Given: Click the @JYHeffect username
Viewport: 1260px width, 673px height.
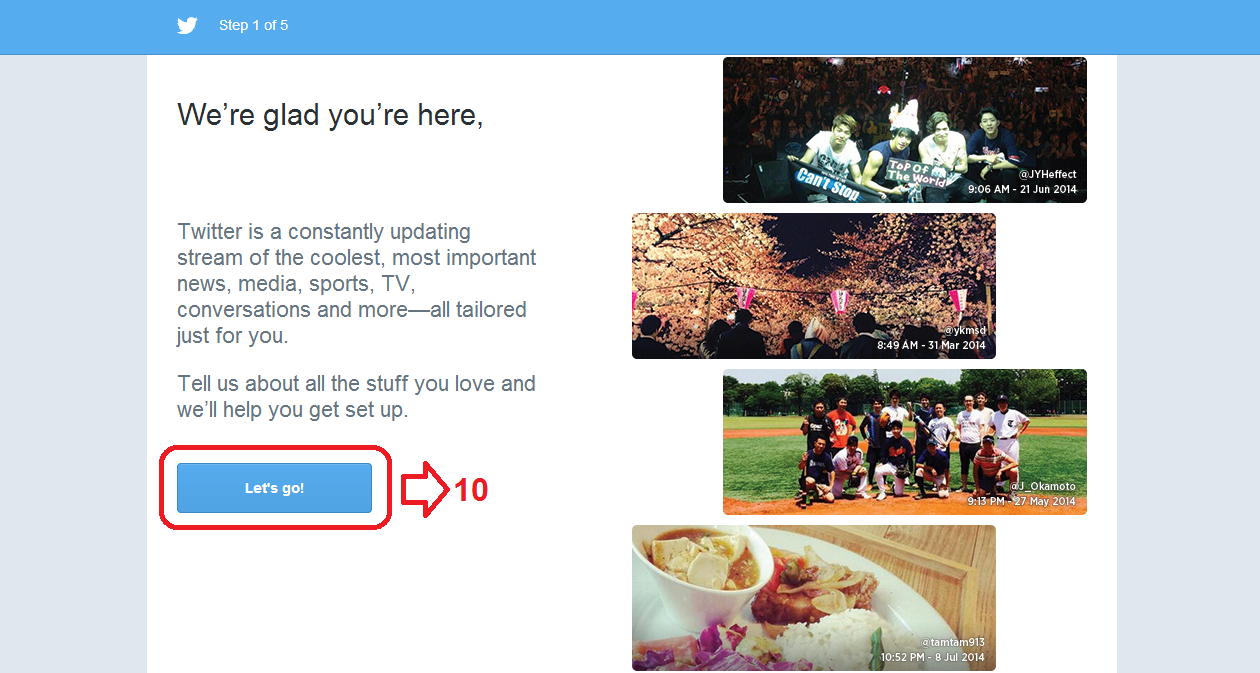Looking at the screenshot, I should (1048, 175).
